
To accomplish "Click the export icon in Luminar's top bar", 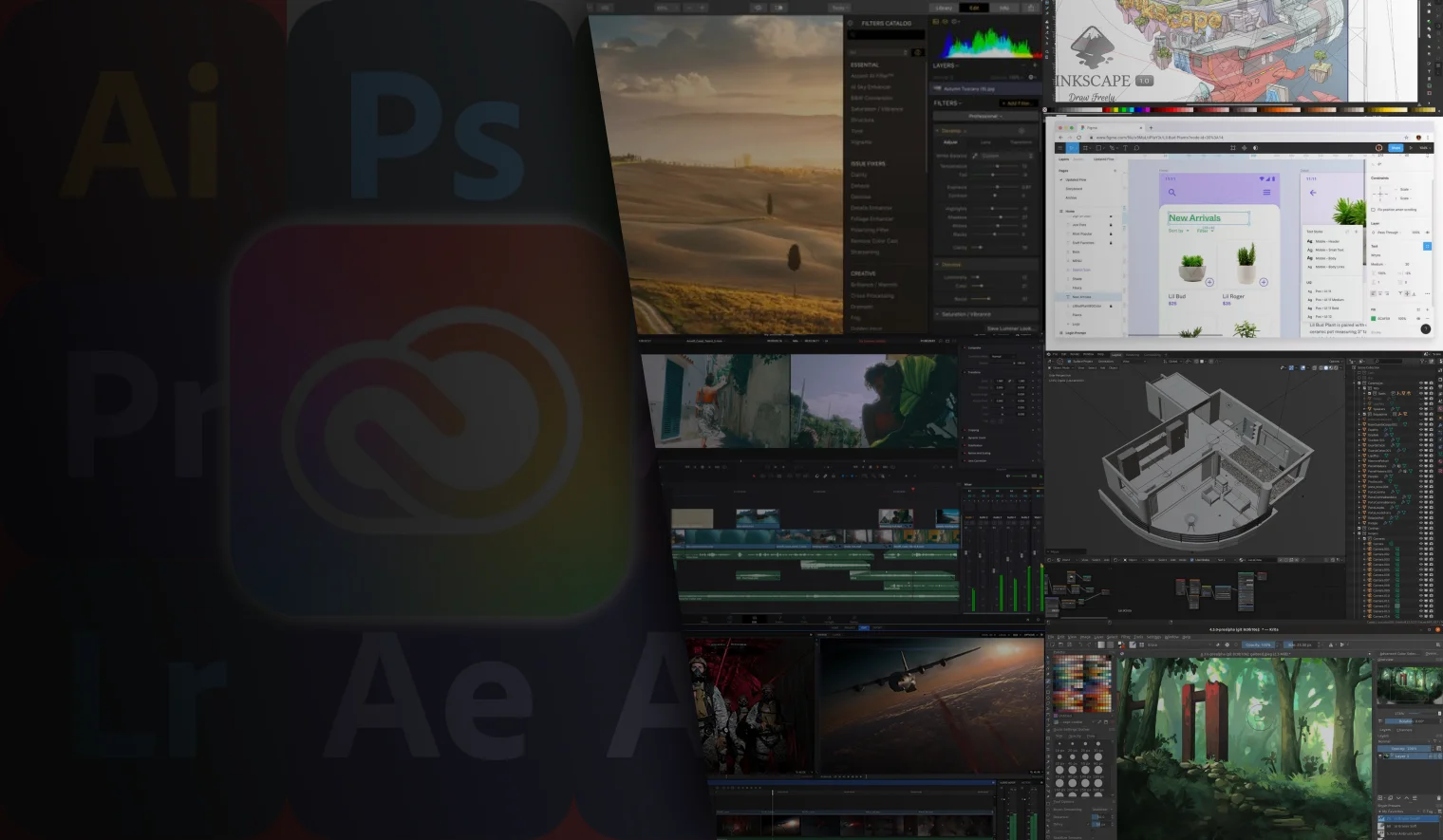I will click(1031, 8).
